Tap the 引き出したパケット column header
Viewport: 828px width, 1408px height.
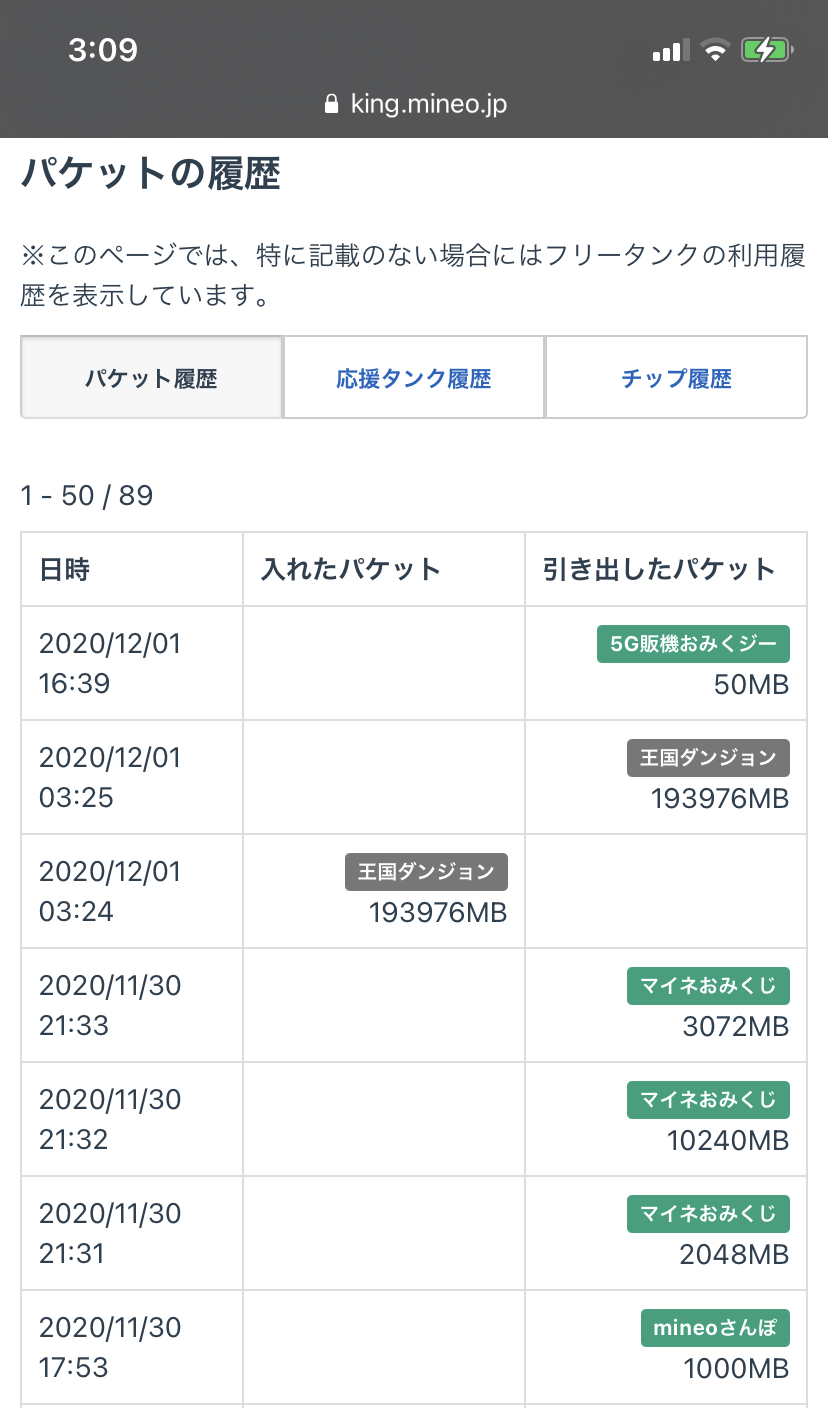click(x=659, y=570)
